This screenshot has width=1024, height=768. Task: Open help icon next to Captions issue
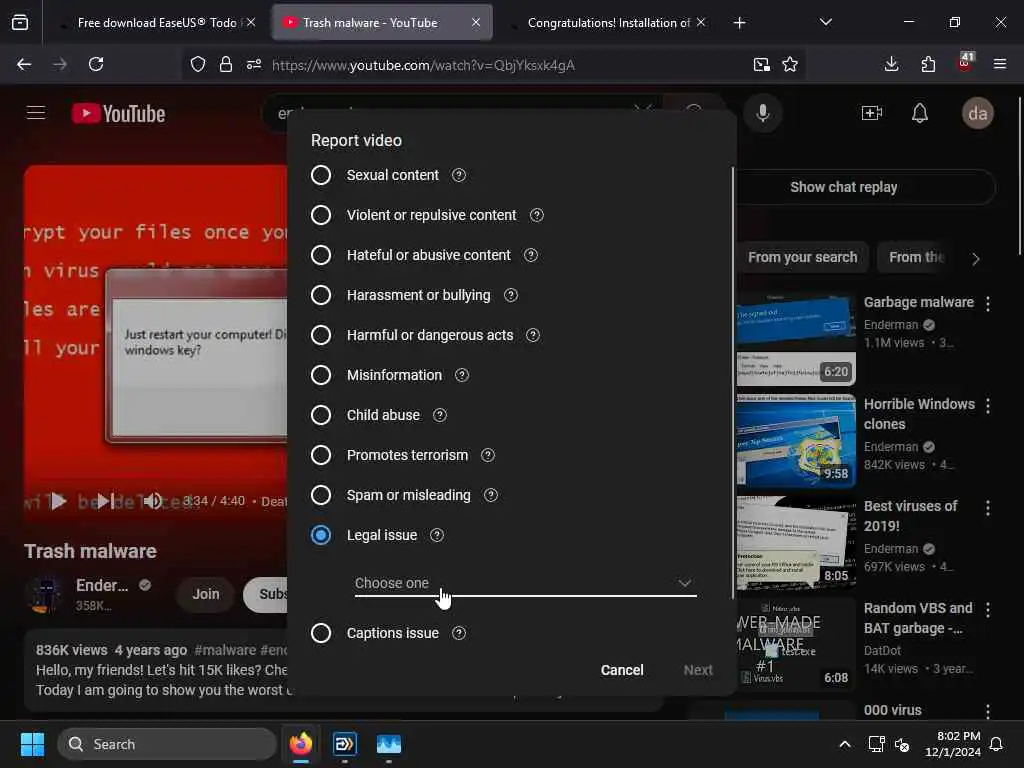(x=459, y=633)
